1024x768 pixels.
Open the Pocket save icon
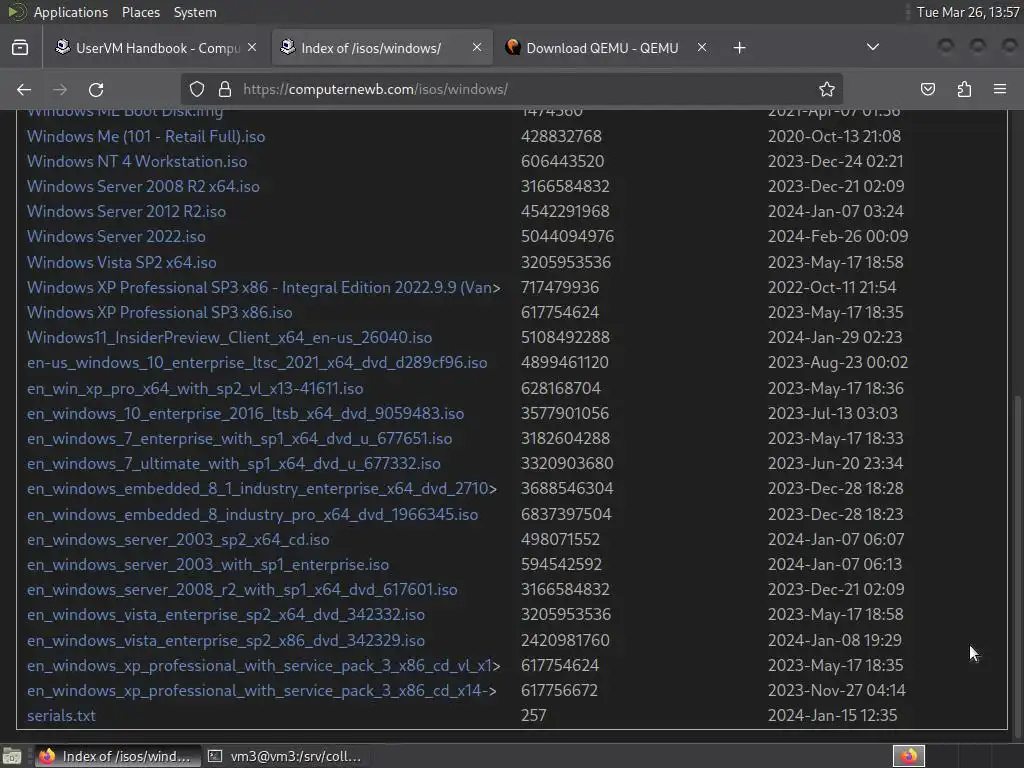[x=928, y=89]
